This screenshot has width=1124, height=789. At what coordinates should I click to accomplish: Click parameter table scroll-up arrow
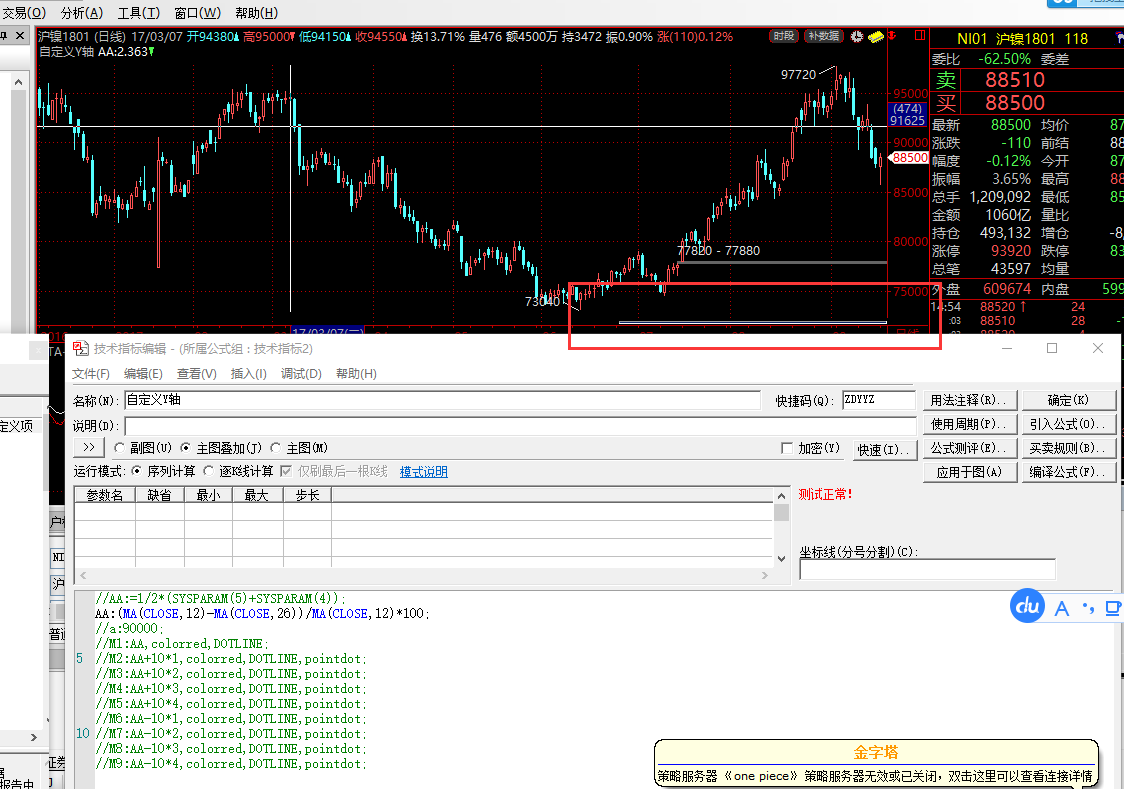[x=781, y=496]
